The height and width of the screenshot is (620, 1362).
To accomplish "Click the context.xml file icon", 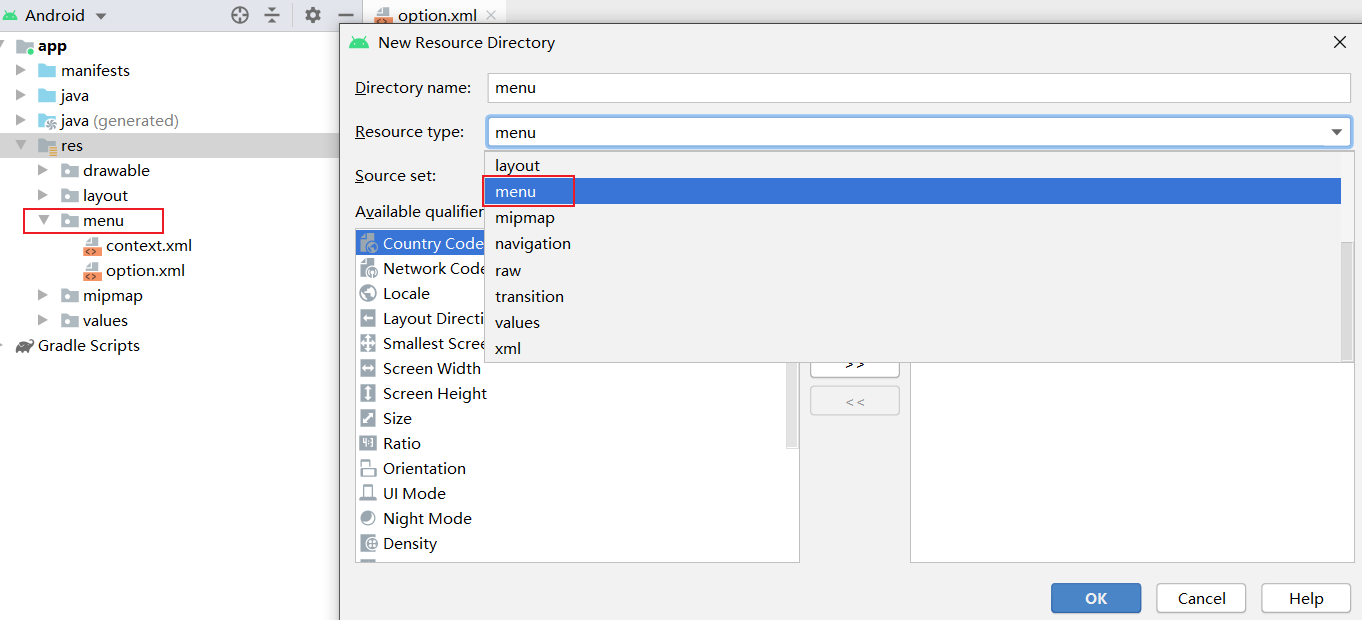I will pyautogui.click(x=92, y=246).
